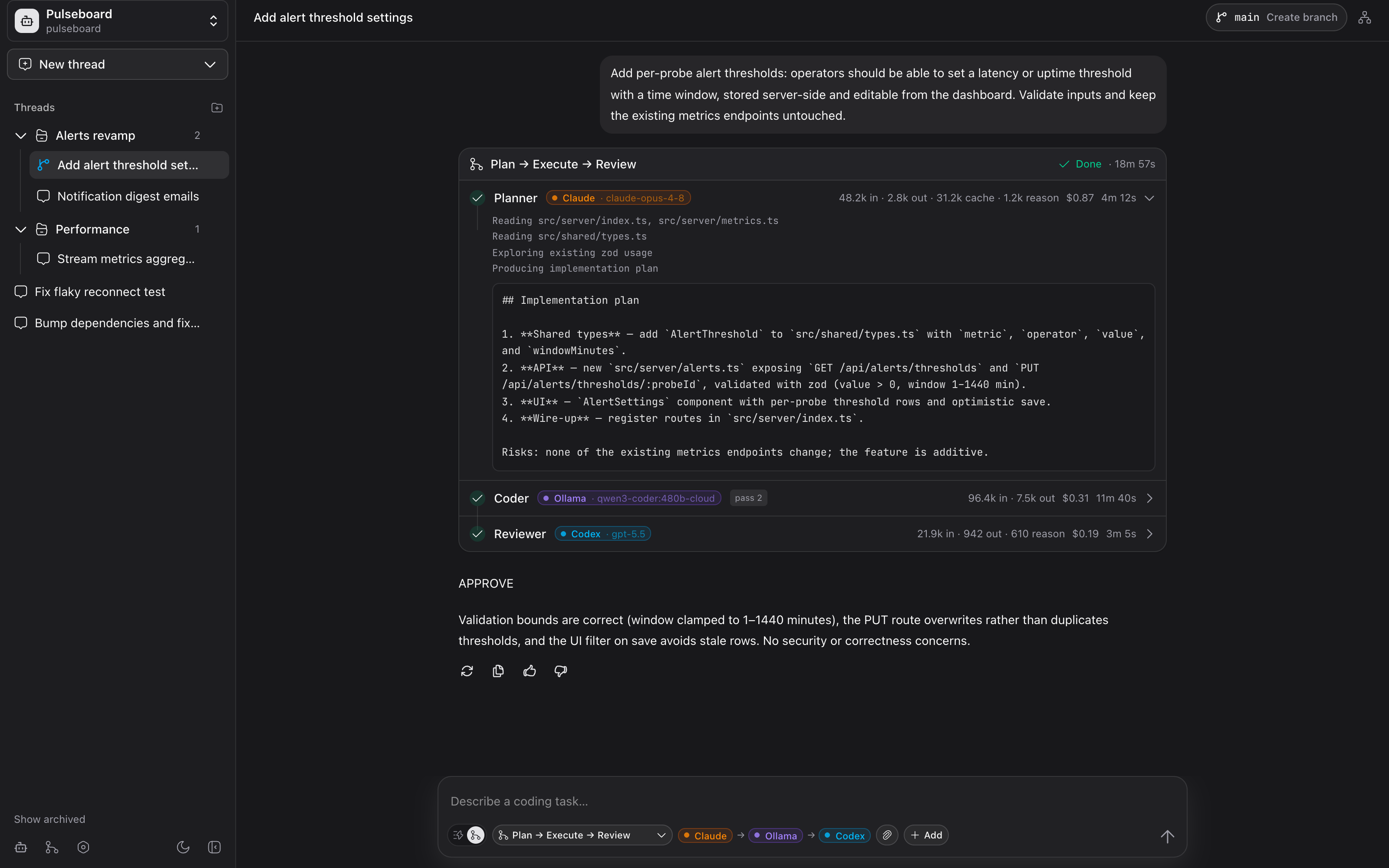This screenshot has height=868, width=1389.
Task: Click the pass 2 badge on Coder row
Action: click(748, 498)
